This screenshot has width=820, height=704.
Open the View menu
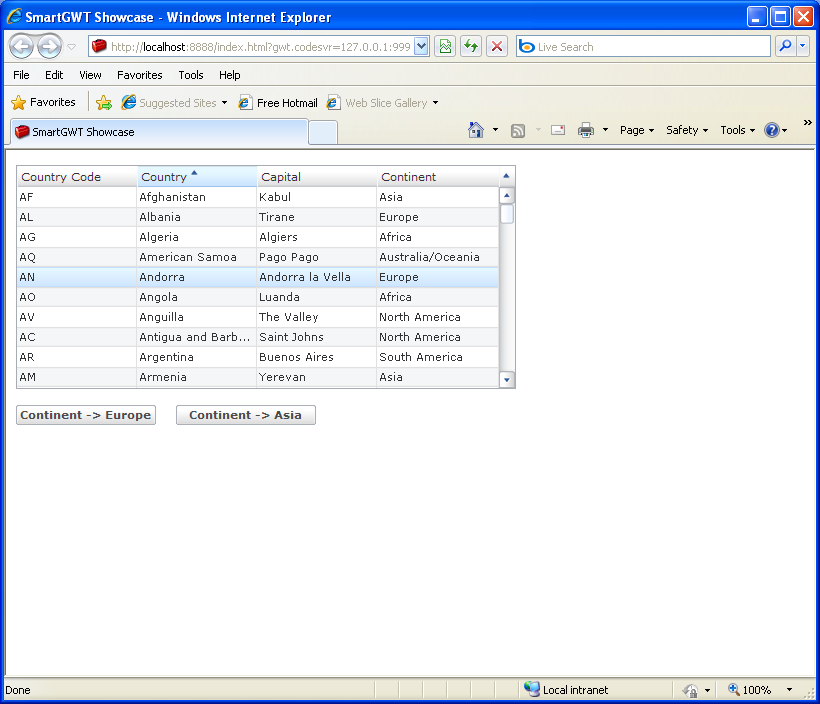[90, 75]
